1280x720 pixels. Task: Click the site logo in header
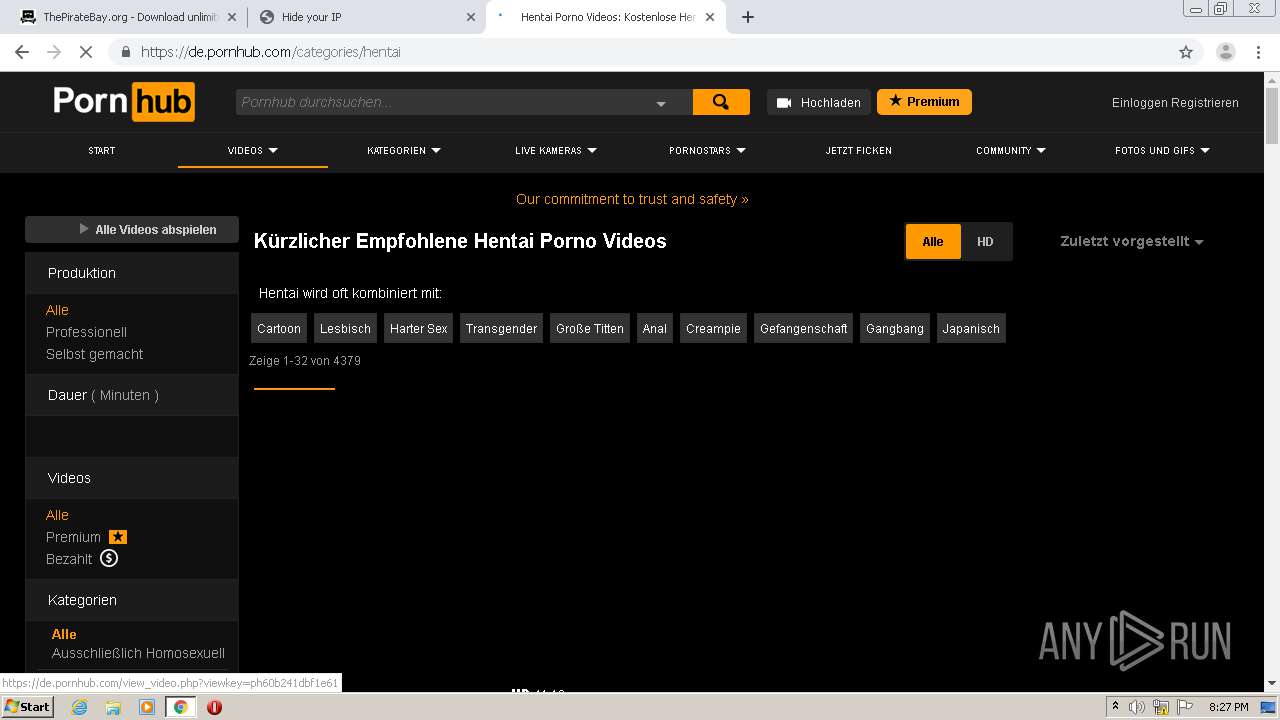tap(124, 101)
